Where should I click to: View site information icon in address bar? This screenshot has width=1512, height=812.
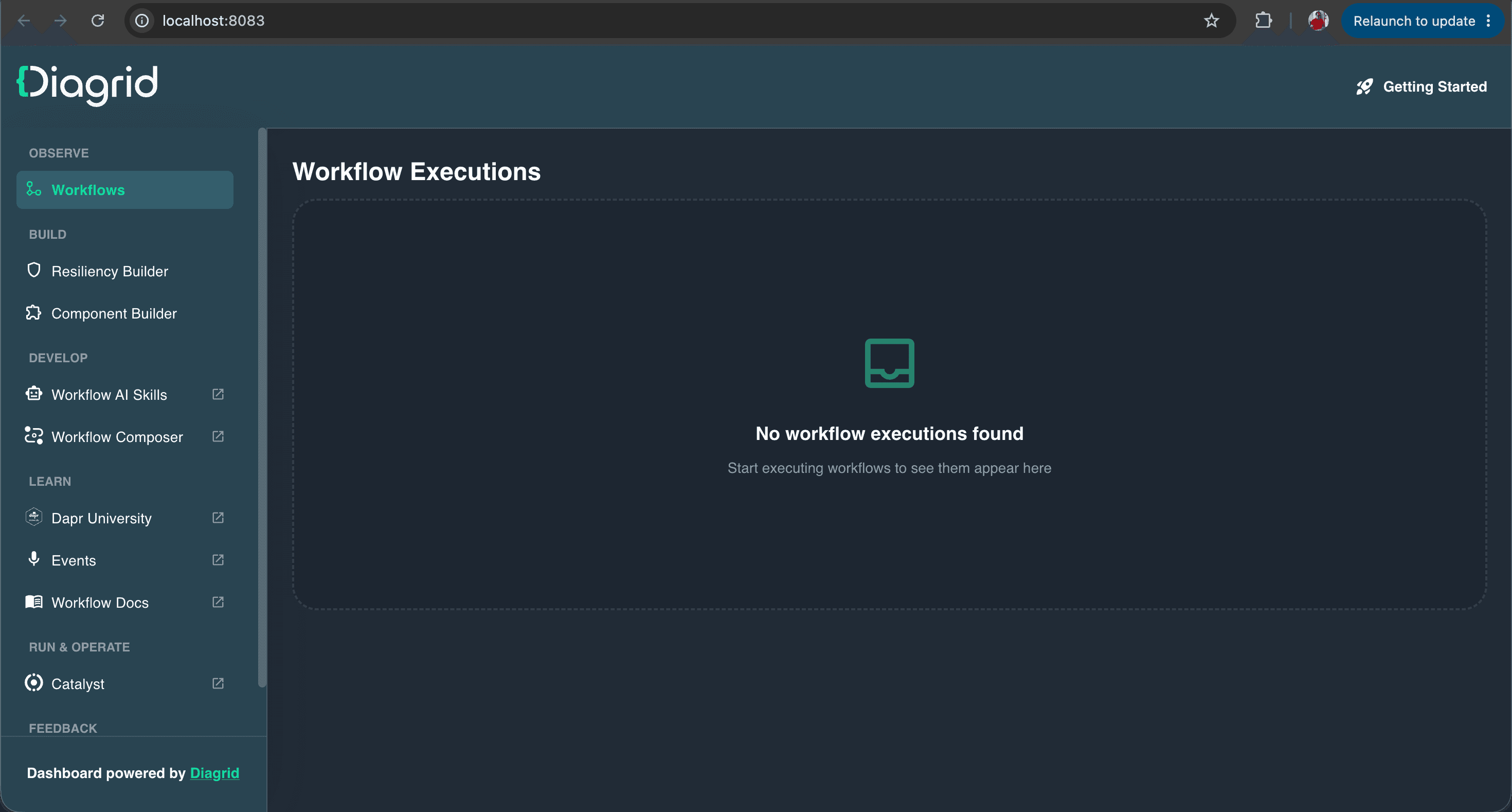142,21
